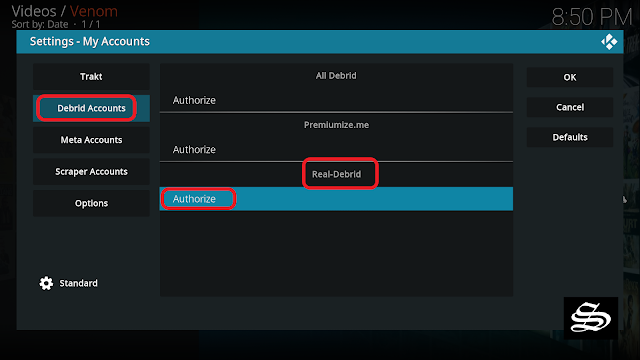Screen dimensions: 640x360
Task: Click the Kodi logo icon in dialog header
Action: pyautogui.click(x=609, y=42)
